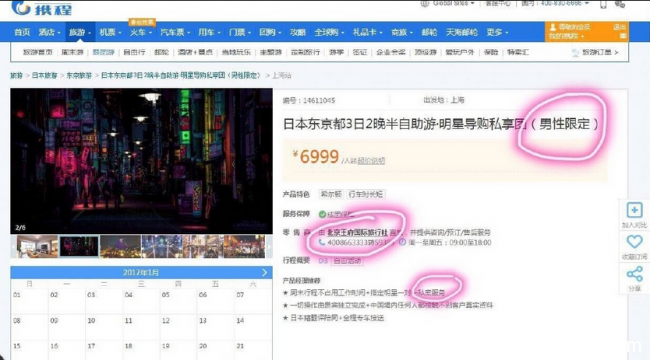Viewport: 650px width, 360px height.
Task: Click the green check guarantee icon
Action: click(x=322, y=214)
